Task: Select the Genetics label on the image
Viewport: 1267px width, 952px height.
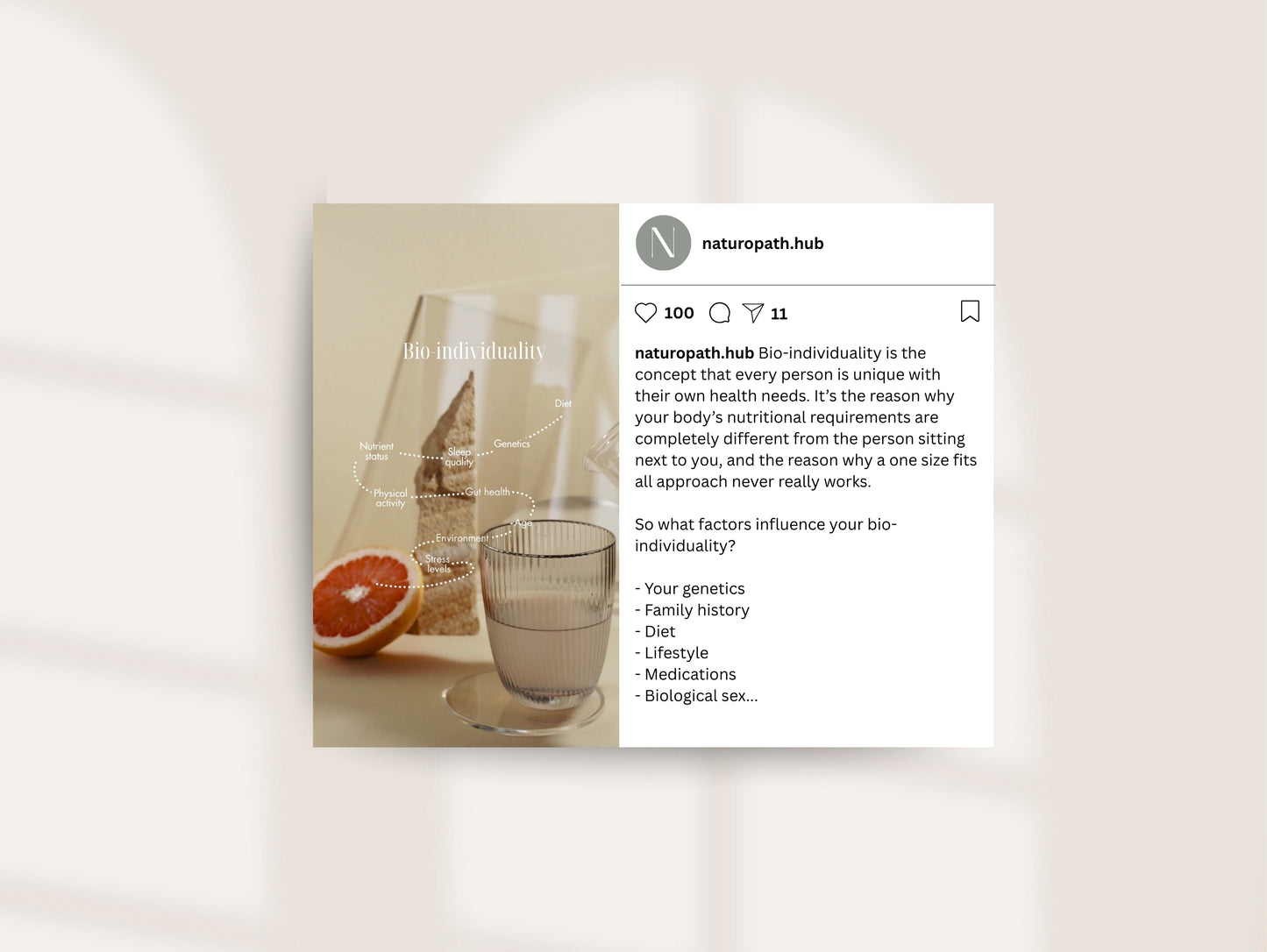Action: 512,444
